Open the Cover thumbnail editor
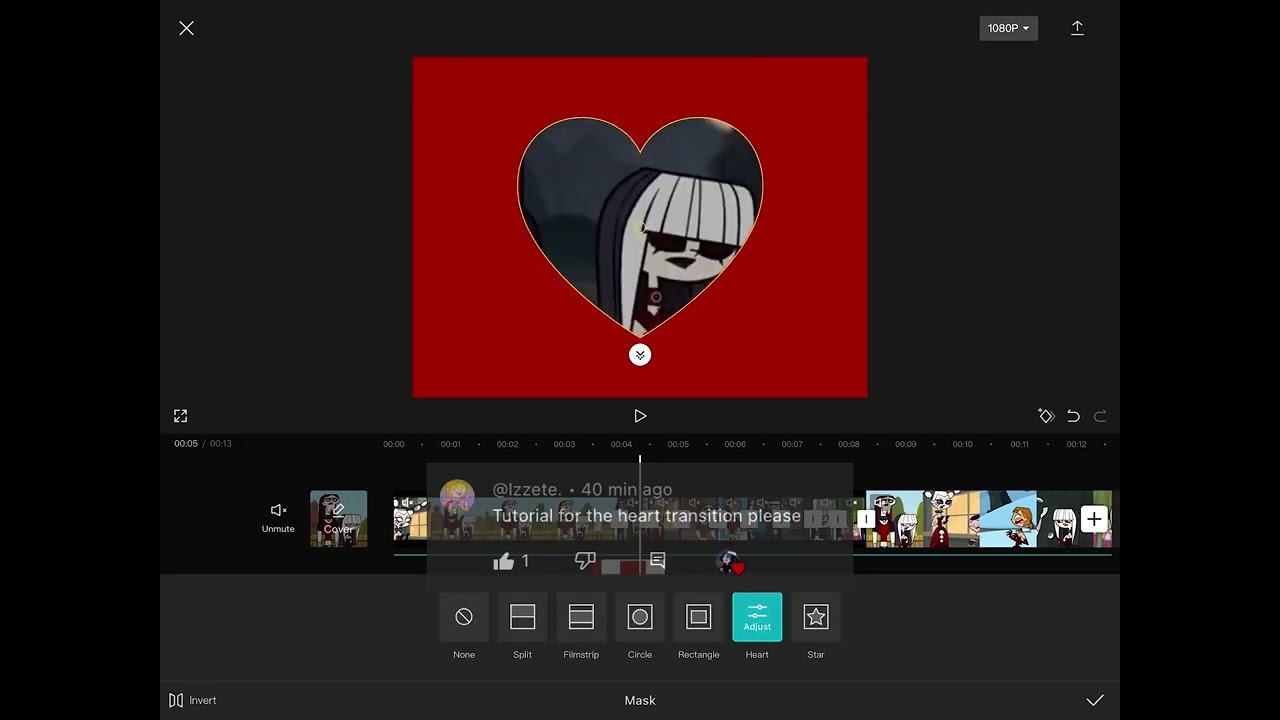The width and height of the screenshot is (1280, 720). point(338,519)
